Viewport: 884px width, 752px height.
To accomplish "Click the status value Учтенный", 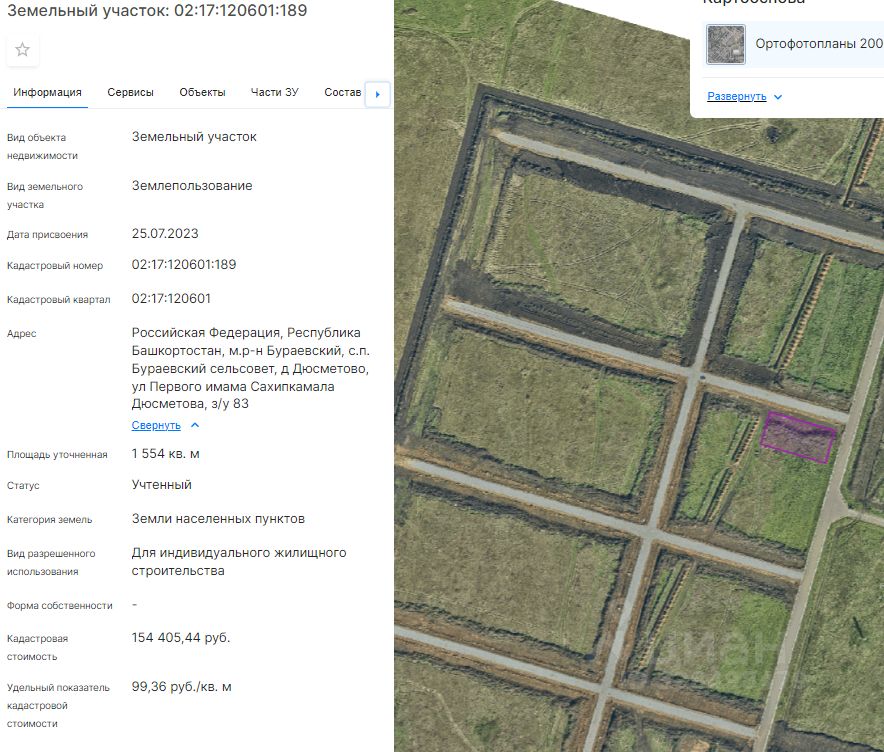I will (x=162, y=485).
